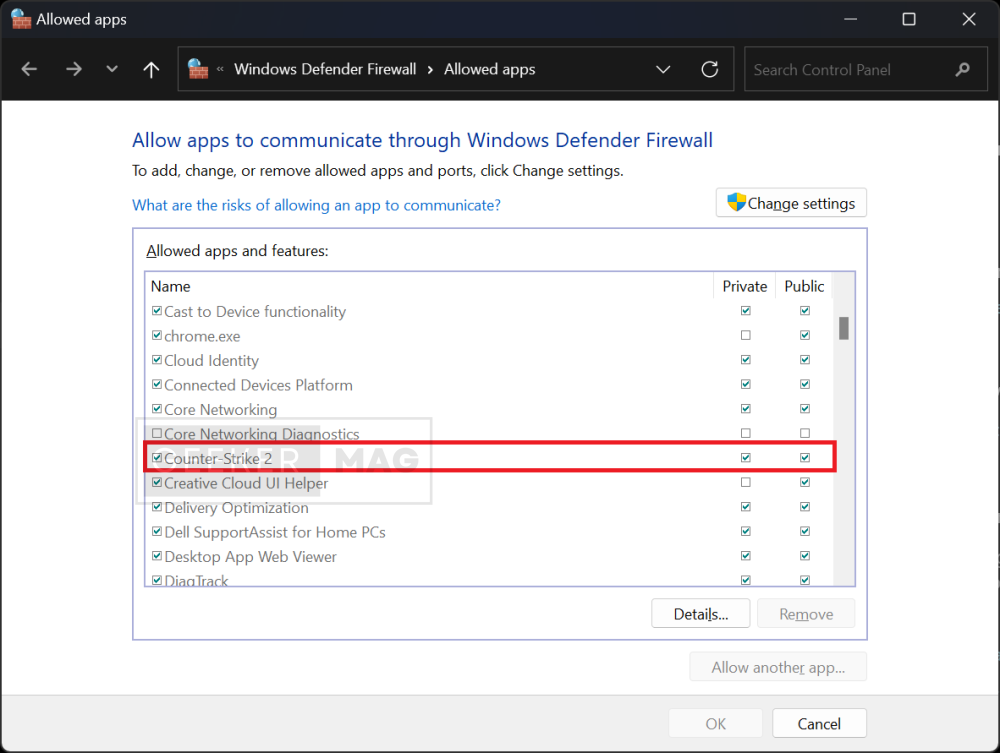Click the Remove button
Screen dimensions: 1000x753
[x=806, y=613]
